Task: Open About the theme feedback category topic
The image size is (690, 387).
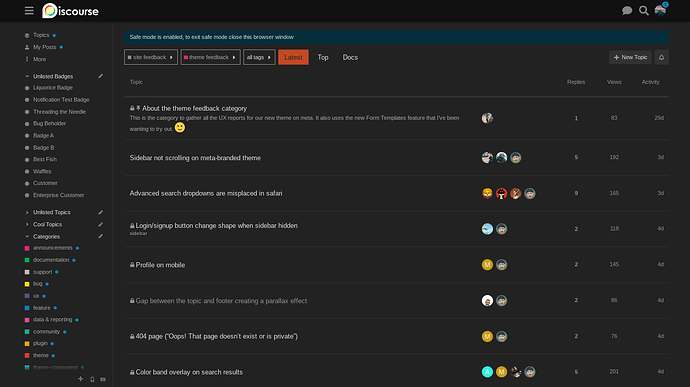Action: click(x=195, y=108)
